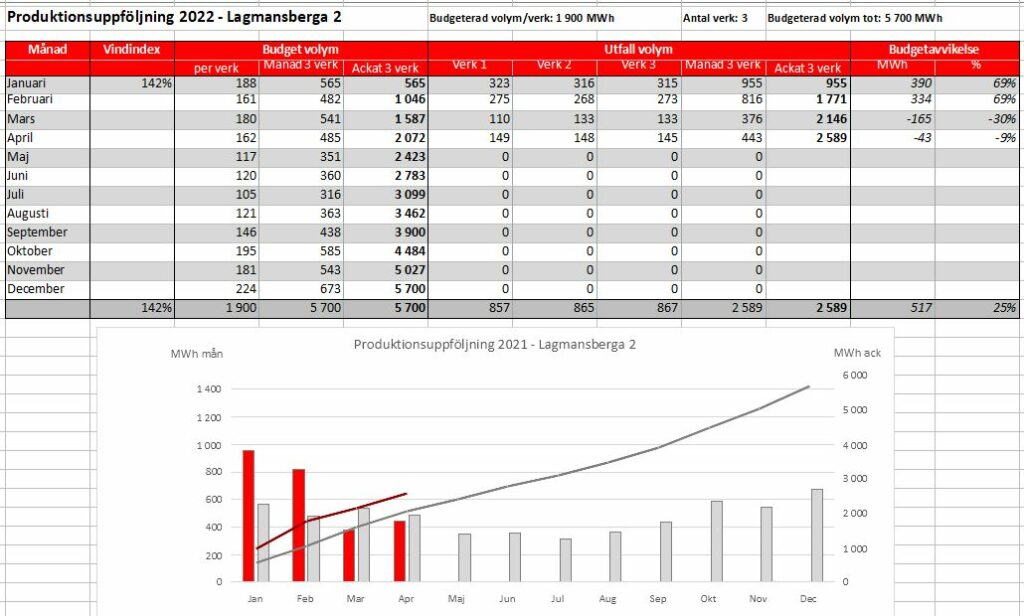Select the Augusti row label
Image resolution: width=1024 pixels, height=616 pixels.
tap(27, 214)
